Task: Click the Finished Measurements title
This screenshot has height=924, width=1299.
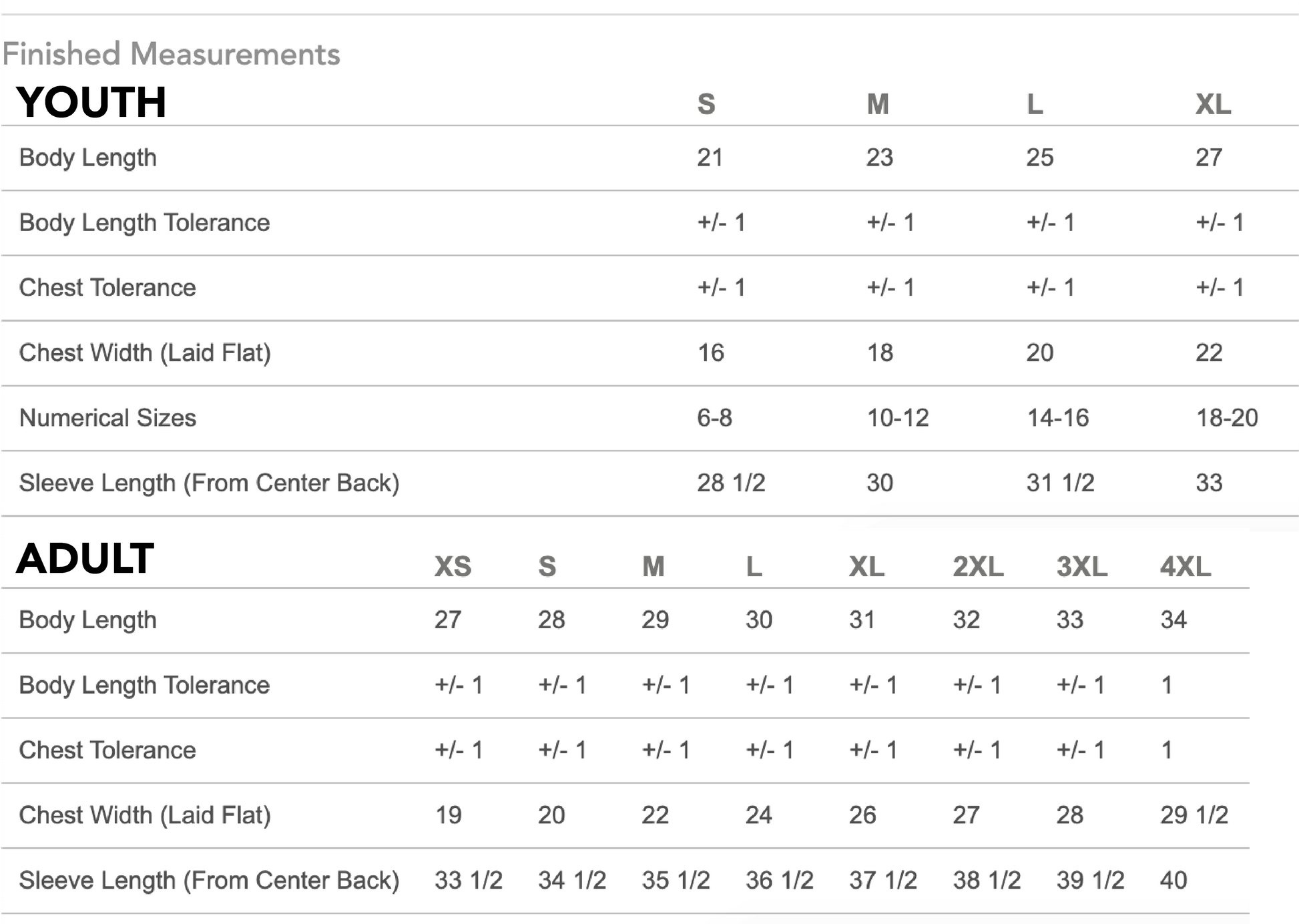Action: (171, 54)
